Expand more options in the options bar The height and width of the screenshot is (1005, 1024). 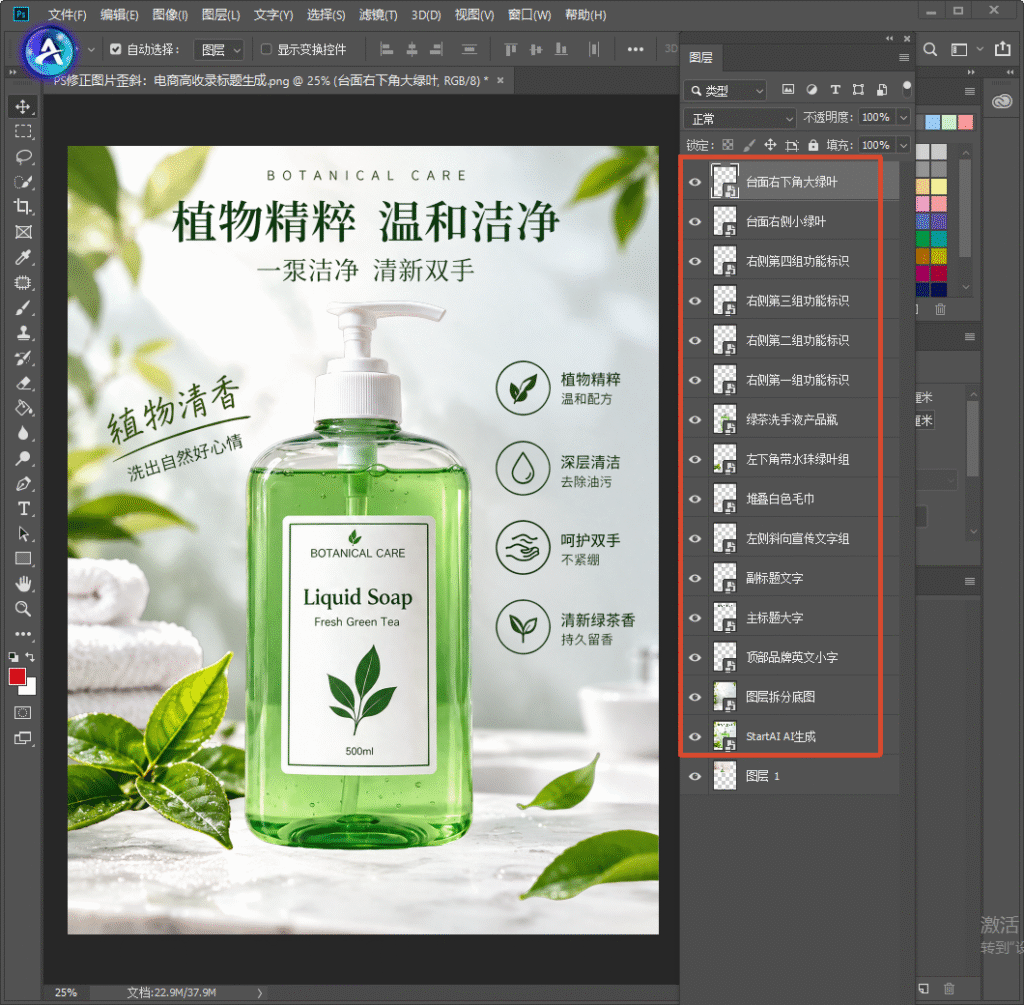(x=635, y=49)
